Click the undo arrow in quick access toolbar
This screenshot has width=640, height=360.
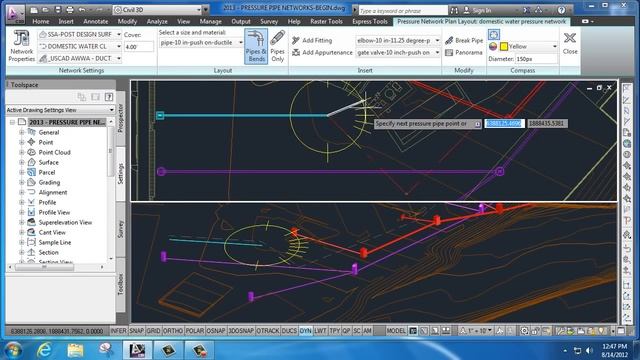click(x=82, y=9)
